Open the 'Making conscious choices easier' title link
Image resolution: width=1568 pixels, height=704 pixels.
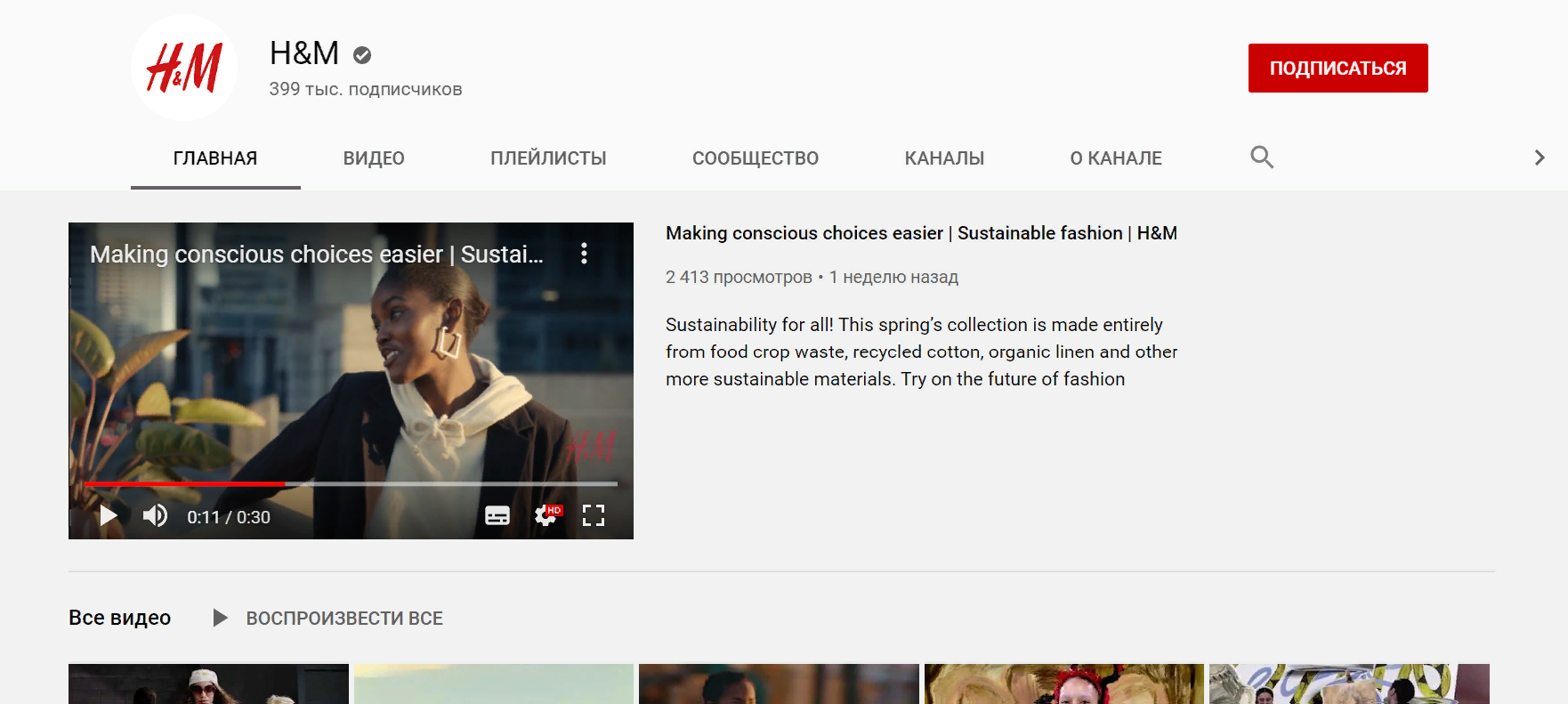(921, 233)
